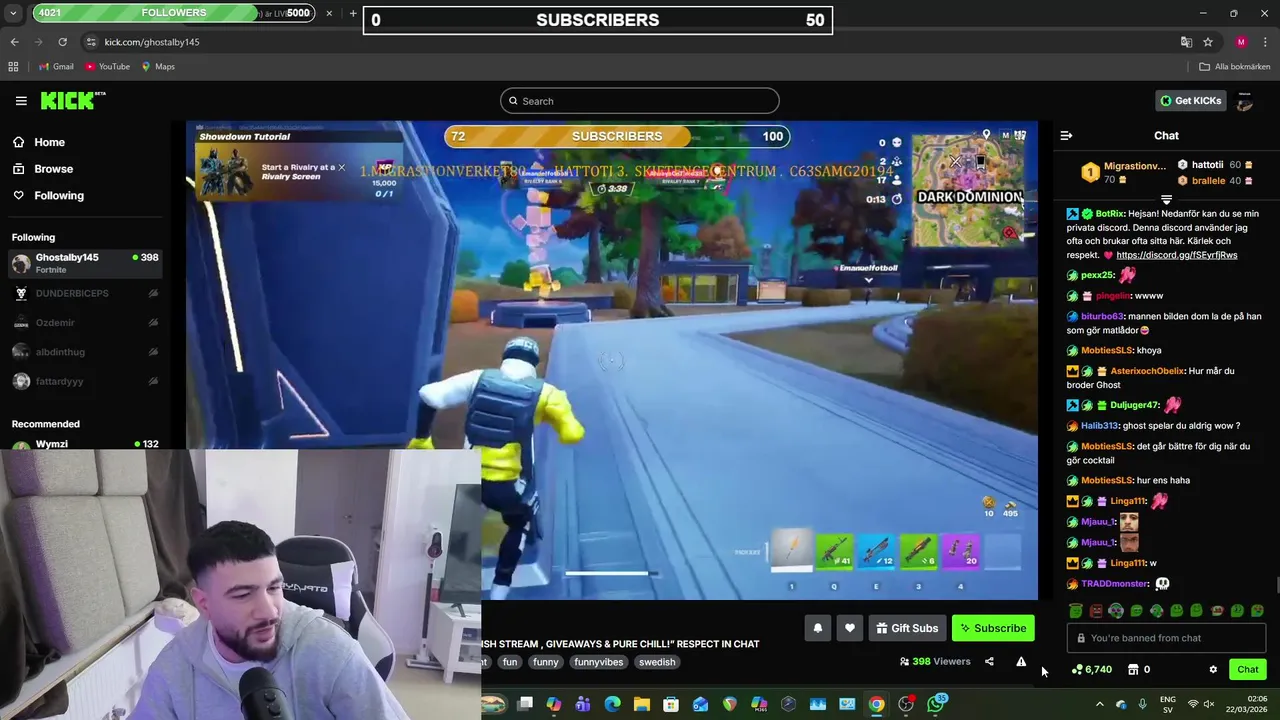Image resolution: width=1280 pixels, height=720 pixels.
Task: Pick the first emote in chat emote row
Action: pos(1075,611)
